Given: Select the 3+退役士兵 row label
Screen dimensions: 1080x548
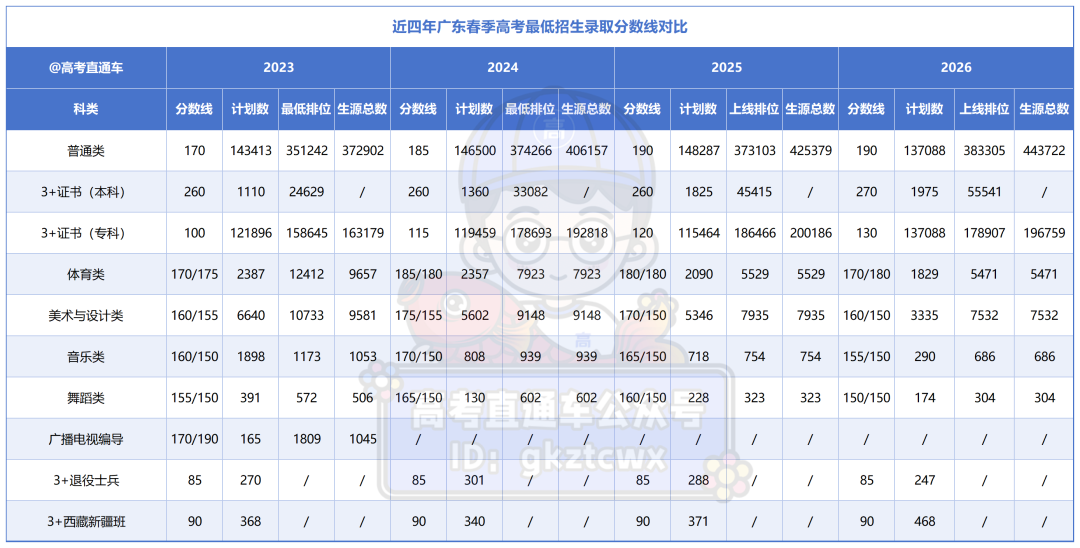Looking at the screenshot, I should click(x=86, y=481).
